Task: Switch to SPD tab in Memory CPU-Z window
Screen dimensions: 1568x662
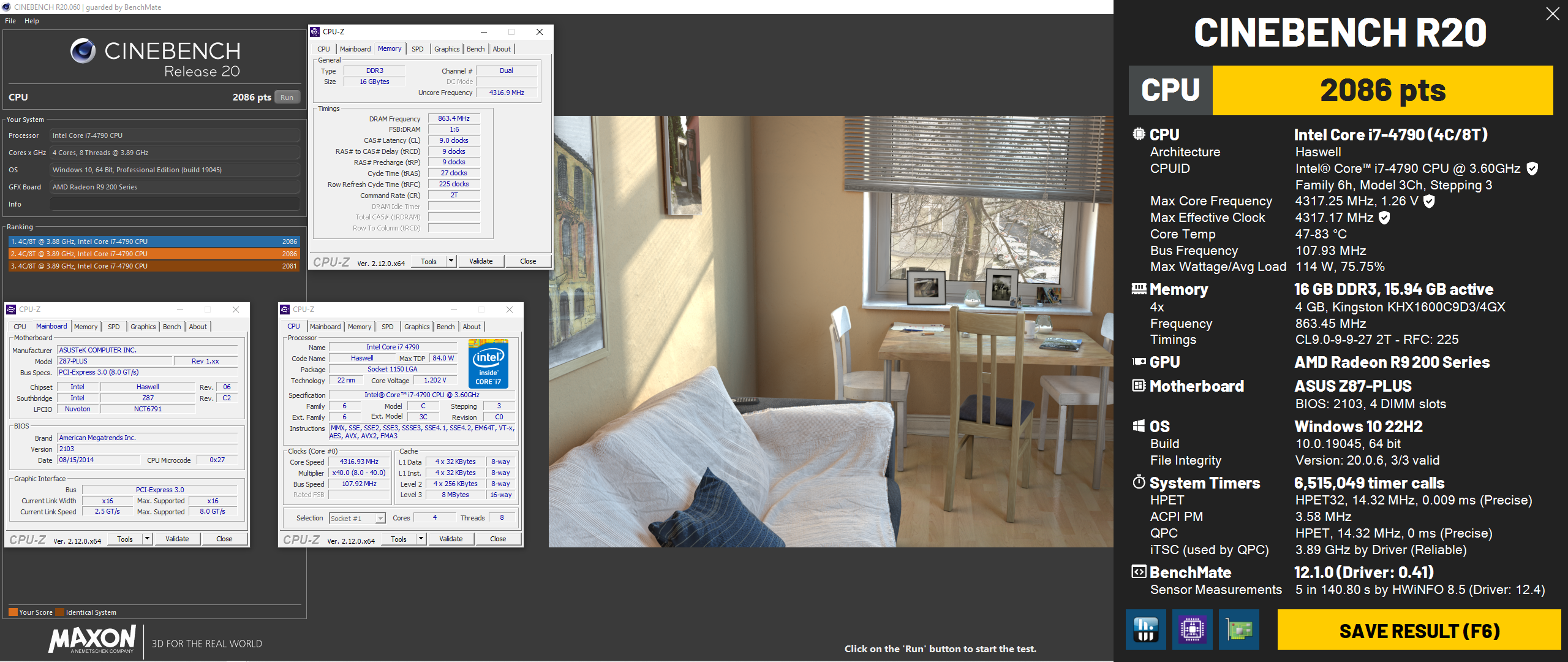Action: (x=418, y=49)
